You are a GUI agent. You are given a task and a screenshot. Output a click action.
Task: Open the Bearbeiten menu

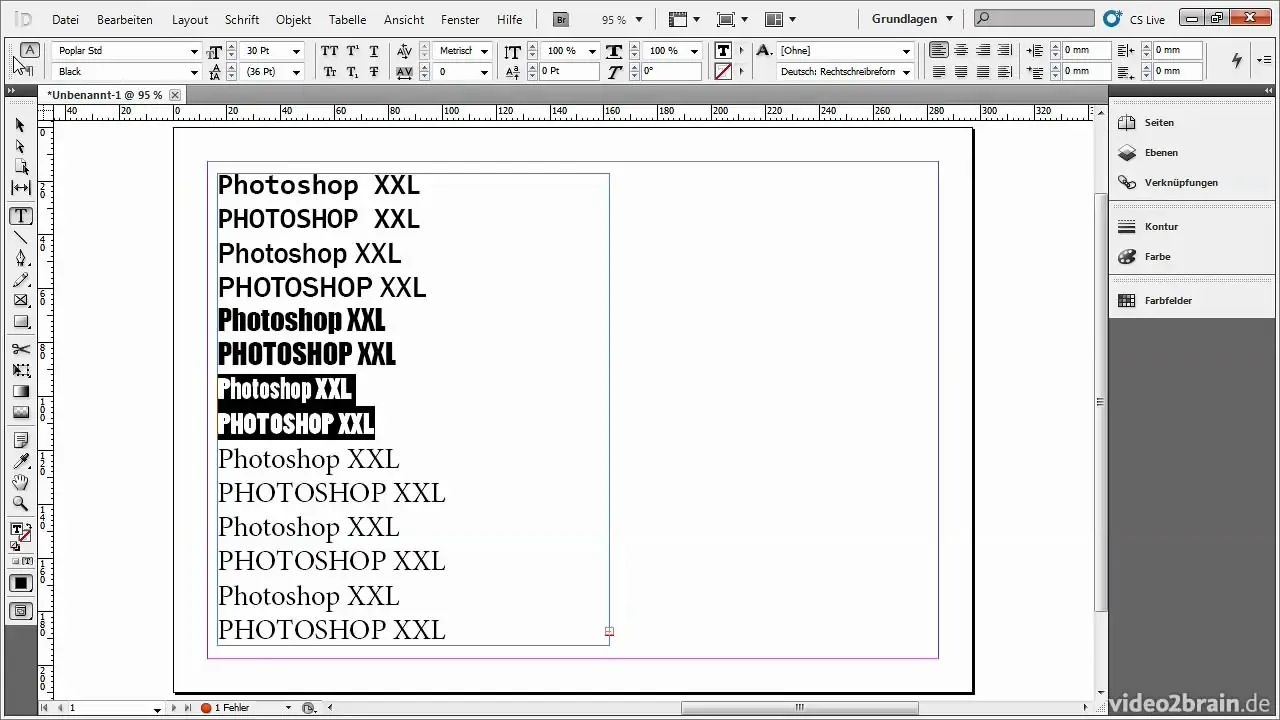125,20
